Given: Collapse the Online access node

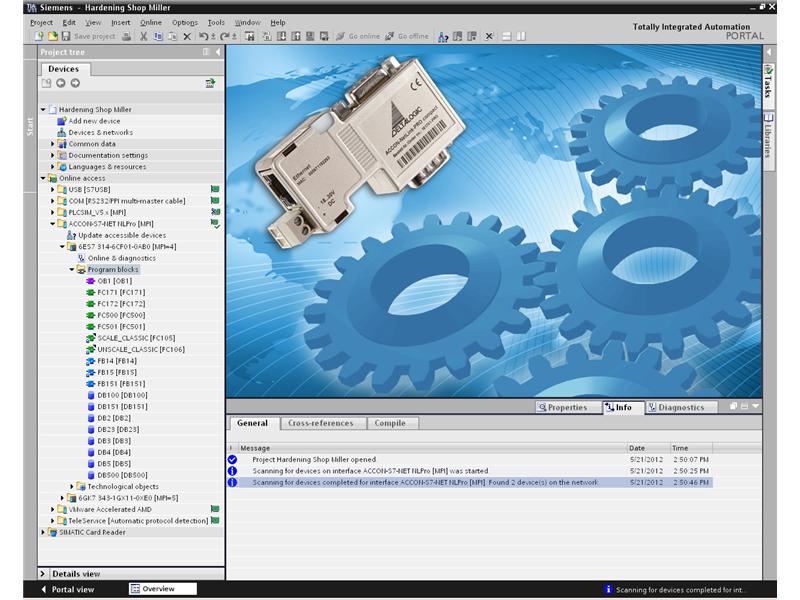Looking at the screenshot, I should 43,178.
